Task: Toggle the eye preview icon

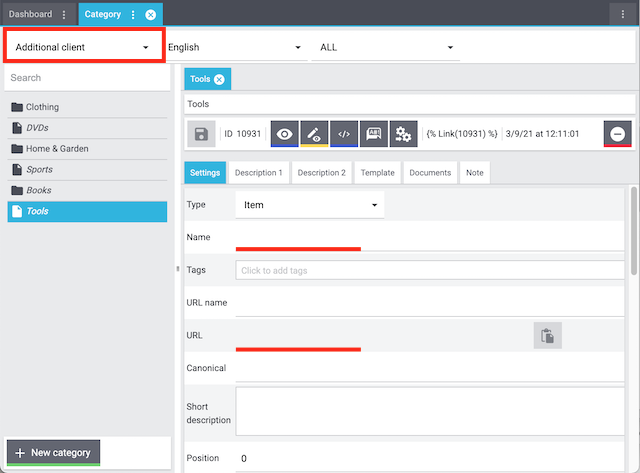Action: pyautogui.click(x=286, y=134)
